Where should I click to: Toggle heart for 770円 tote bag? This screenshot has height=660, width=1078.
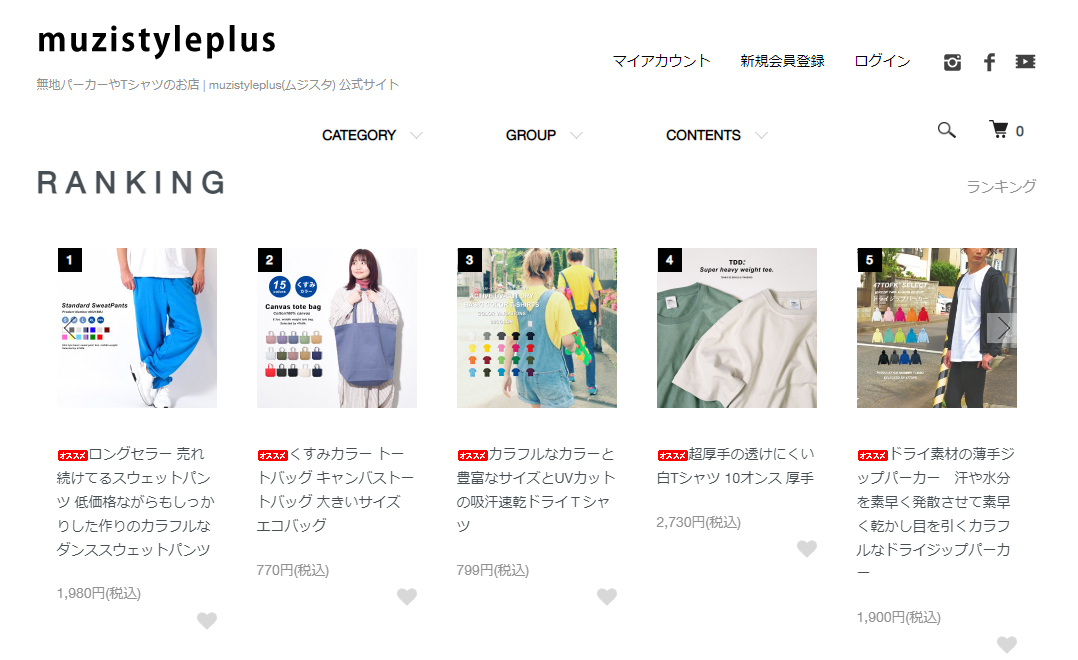click(x=407, y=596)
